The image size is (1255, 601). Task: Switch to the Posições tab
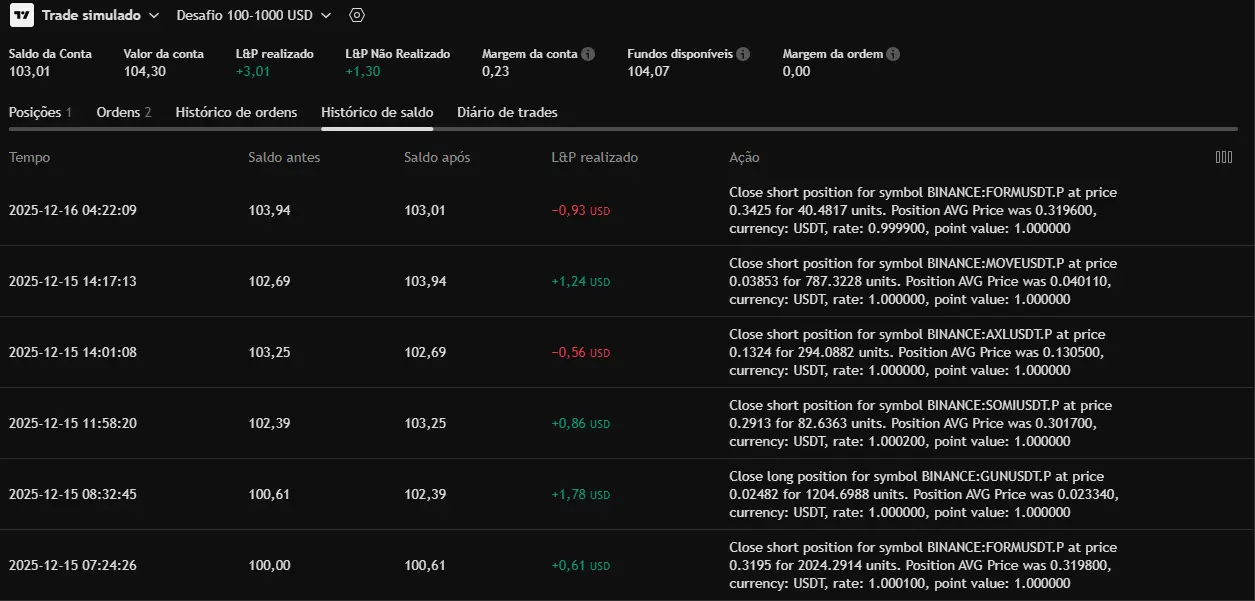[x=40, y=112]
